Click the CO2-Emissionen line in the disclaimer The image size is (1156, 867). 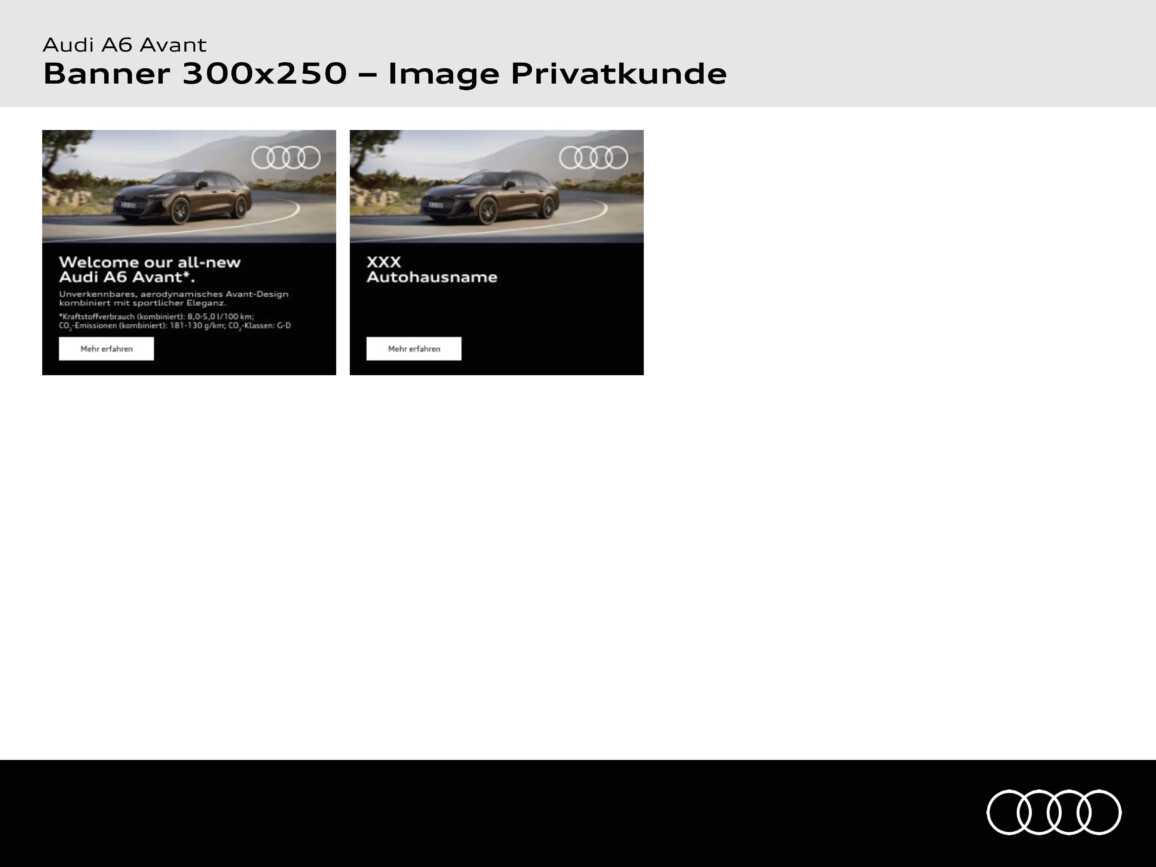click(x=175, y=326)
